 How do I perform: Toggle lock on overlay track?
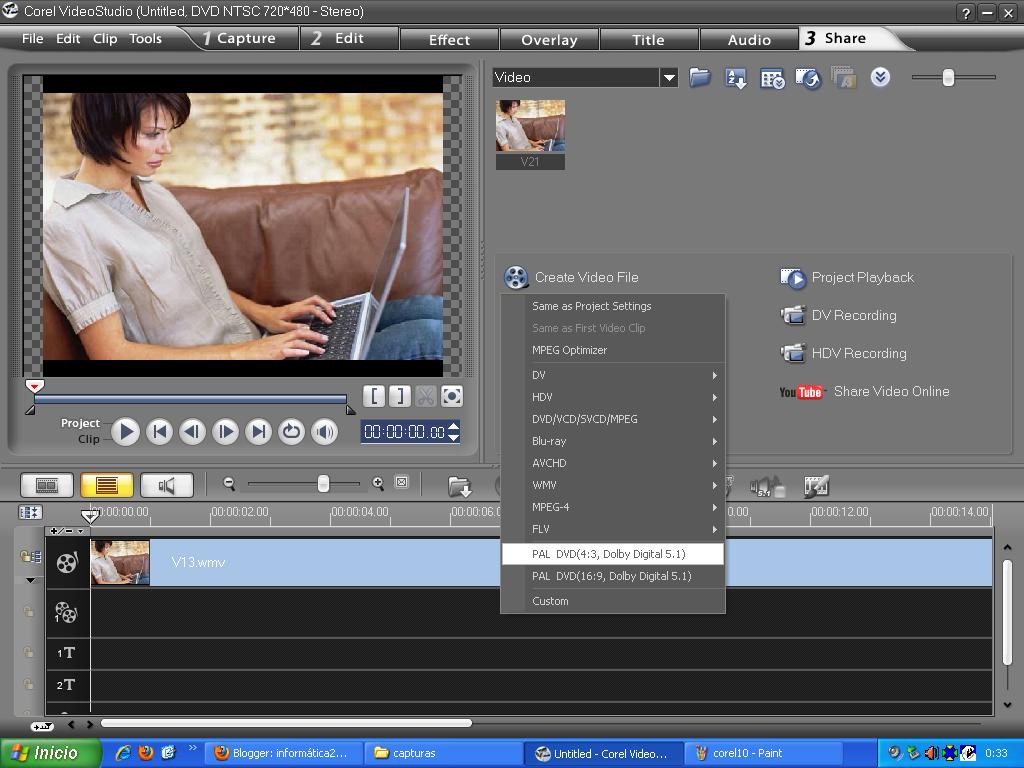(x=29, y=612)
